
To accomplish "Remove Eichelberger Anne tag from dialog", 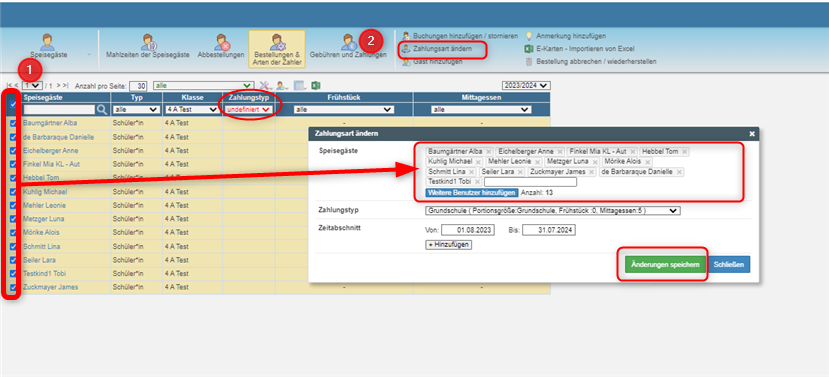I will 560,152.
